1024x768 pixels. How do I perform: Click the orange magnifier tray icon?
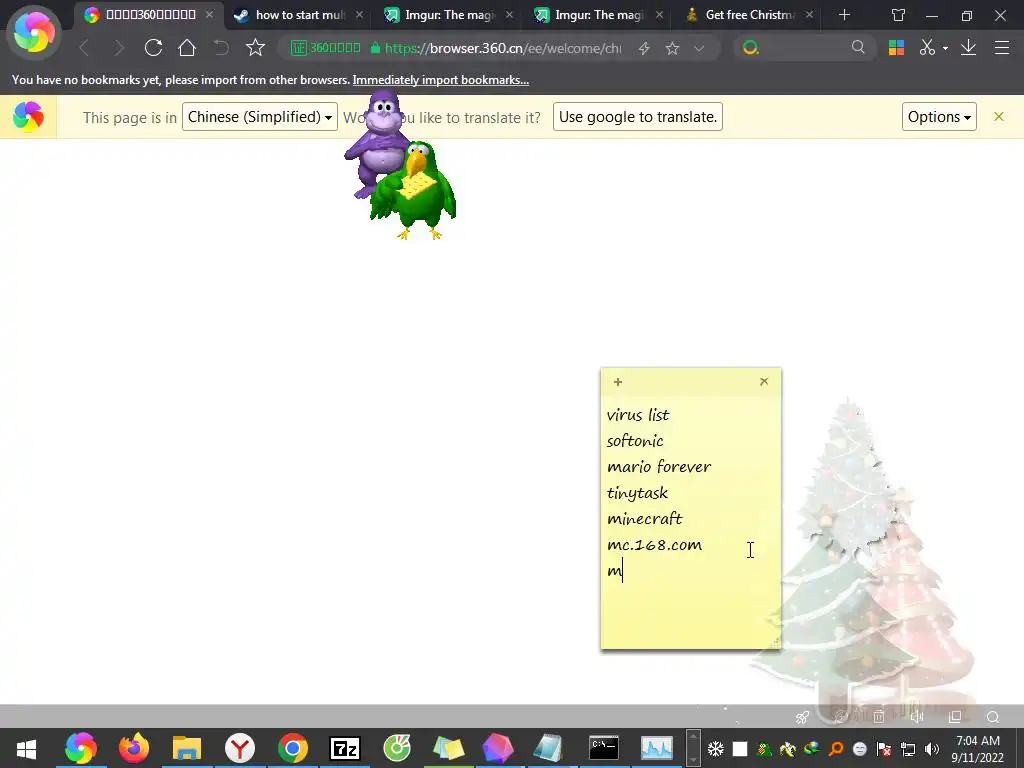836,748
